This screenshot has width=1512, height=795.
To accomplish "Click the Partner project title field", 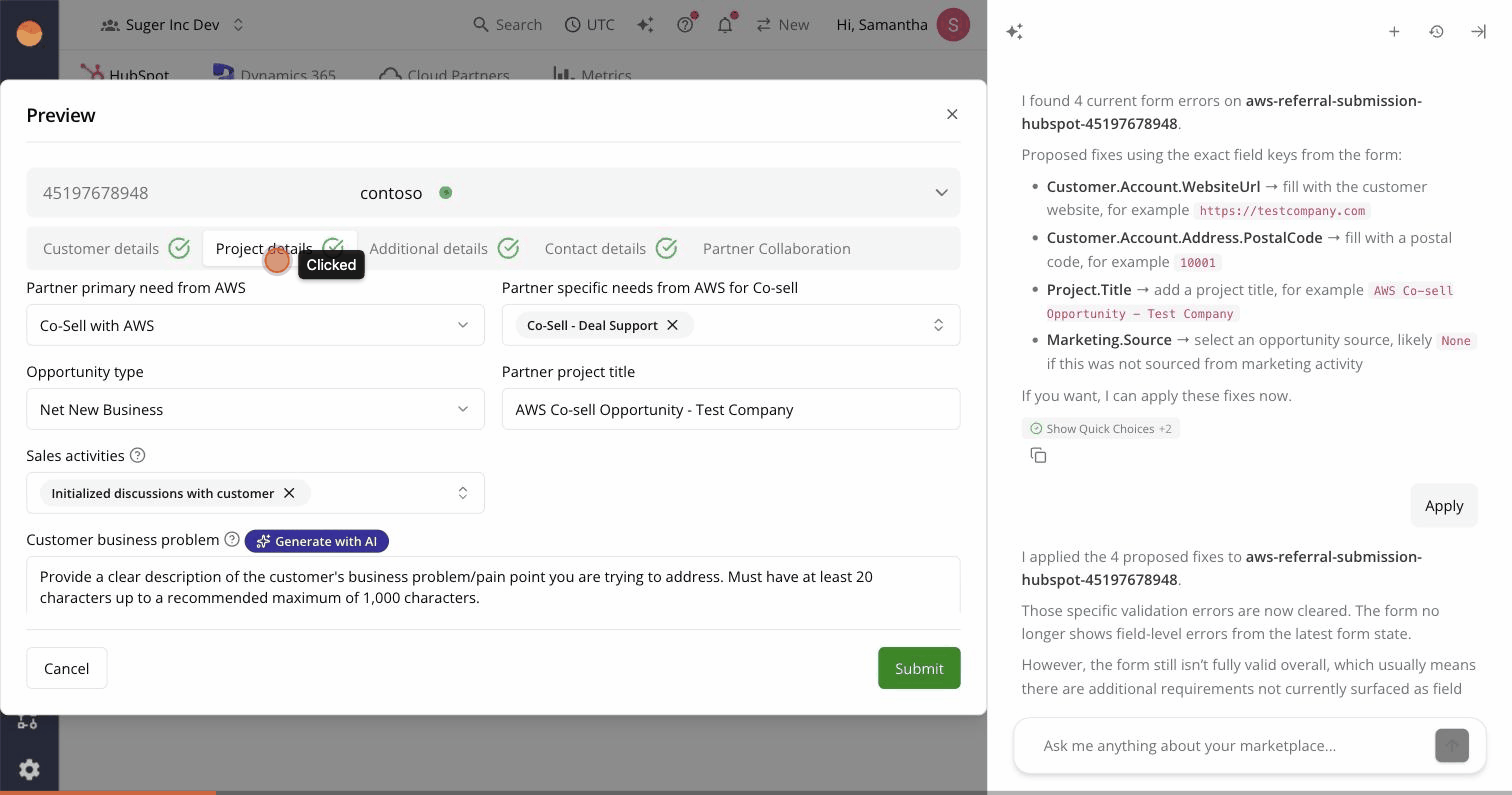I will 731,409.
